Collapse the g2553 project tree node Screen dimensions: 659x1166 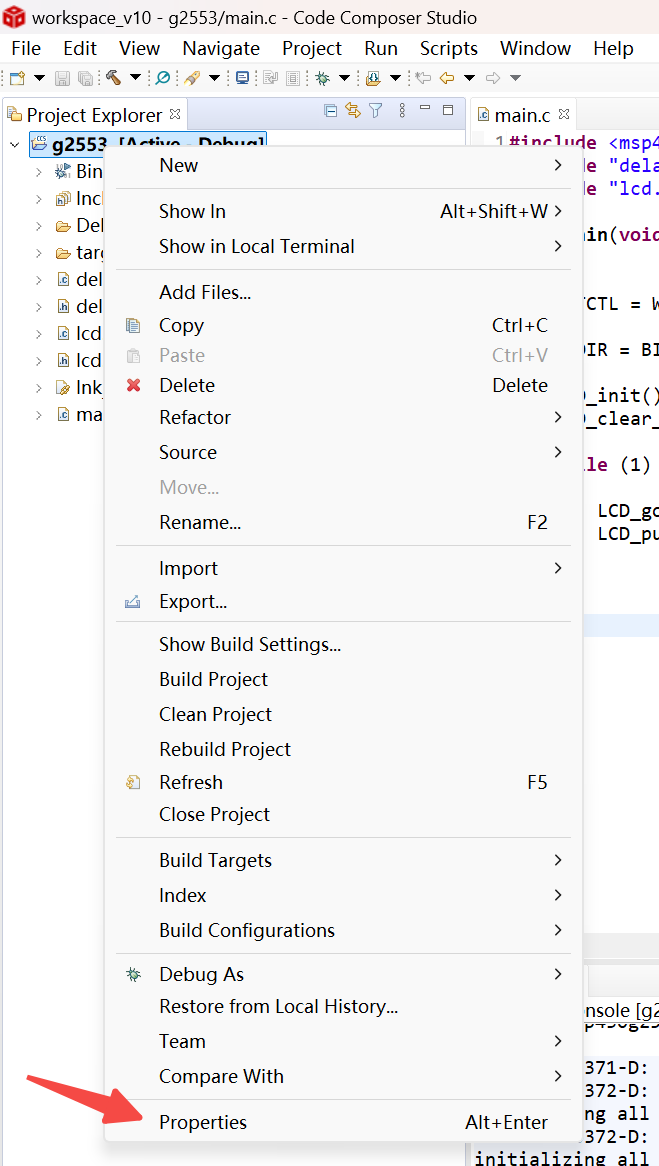(14, 144)
